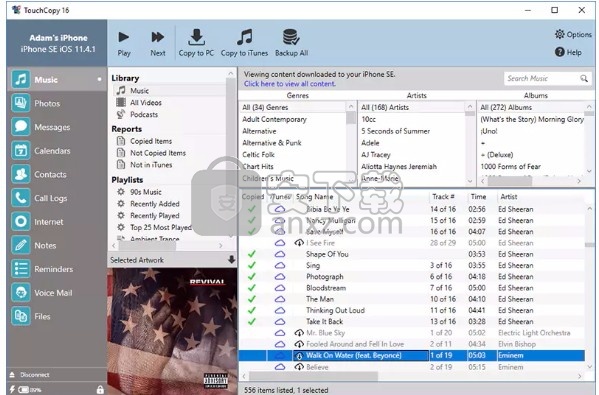This screenshot has height=395, width=599.
Task: Select album 1000 Forms of Fear
Action: tap(510, 167)
